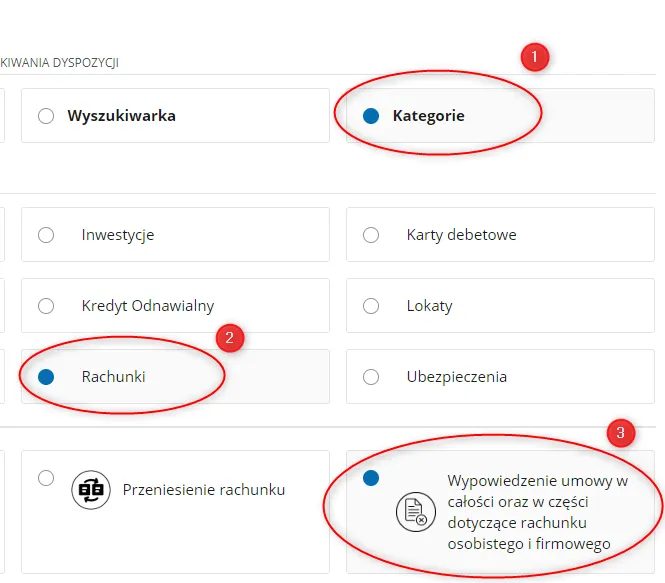Select the Wyszukiwarka radio button

tap(46, 116)
